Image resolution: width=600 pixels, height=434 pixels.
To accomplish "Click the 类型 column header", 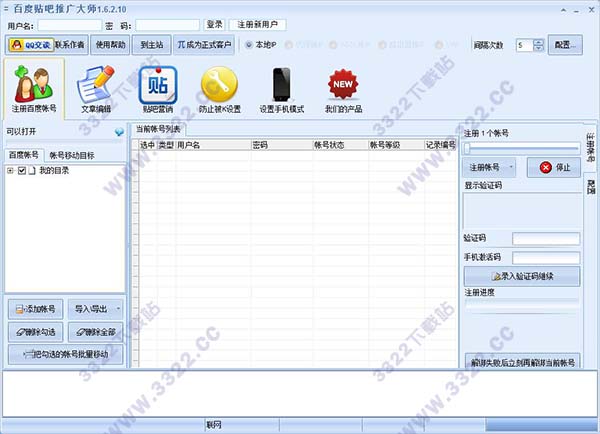I will [x=166, y=145].
